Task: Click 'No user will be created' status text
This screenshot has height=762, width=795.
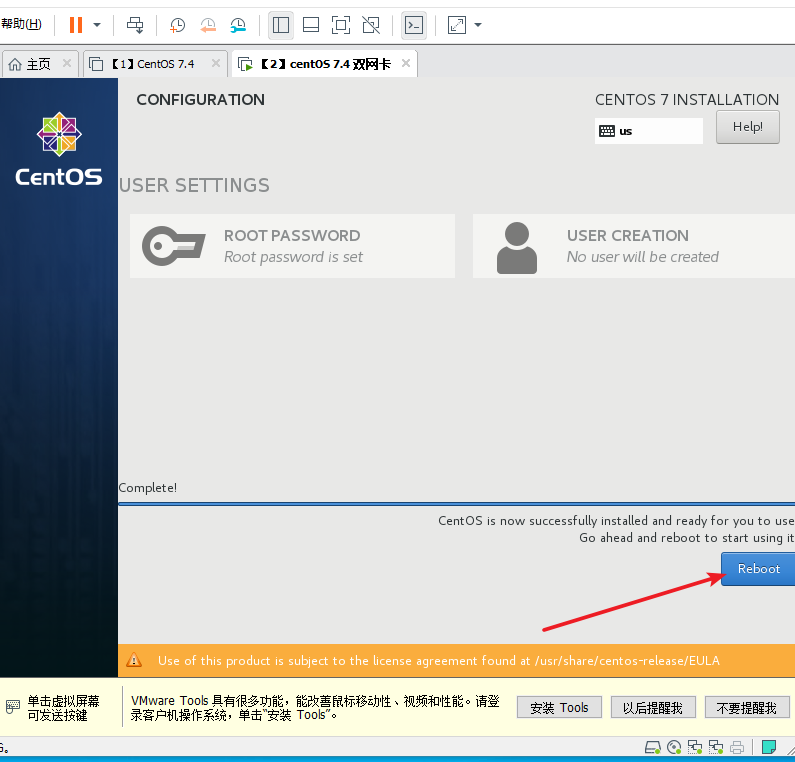Action: (x=642, y=257)
